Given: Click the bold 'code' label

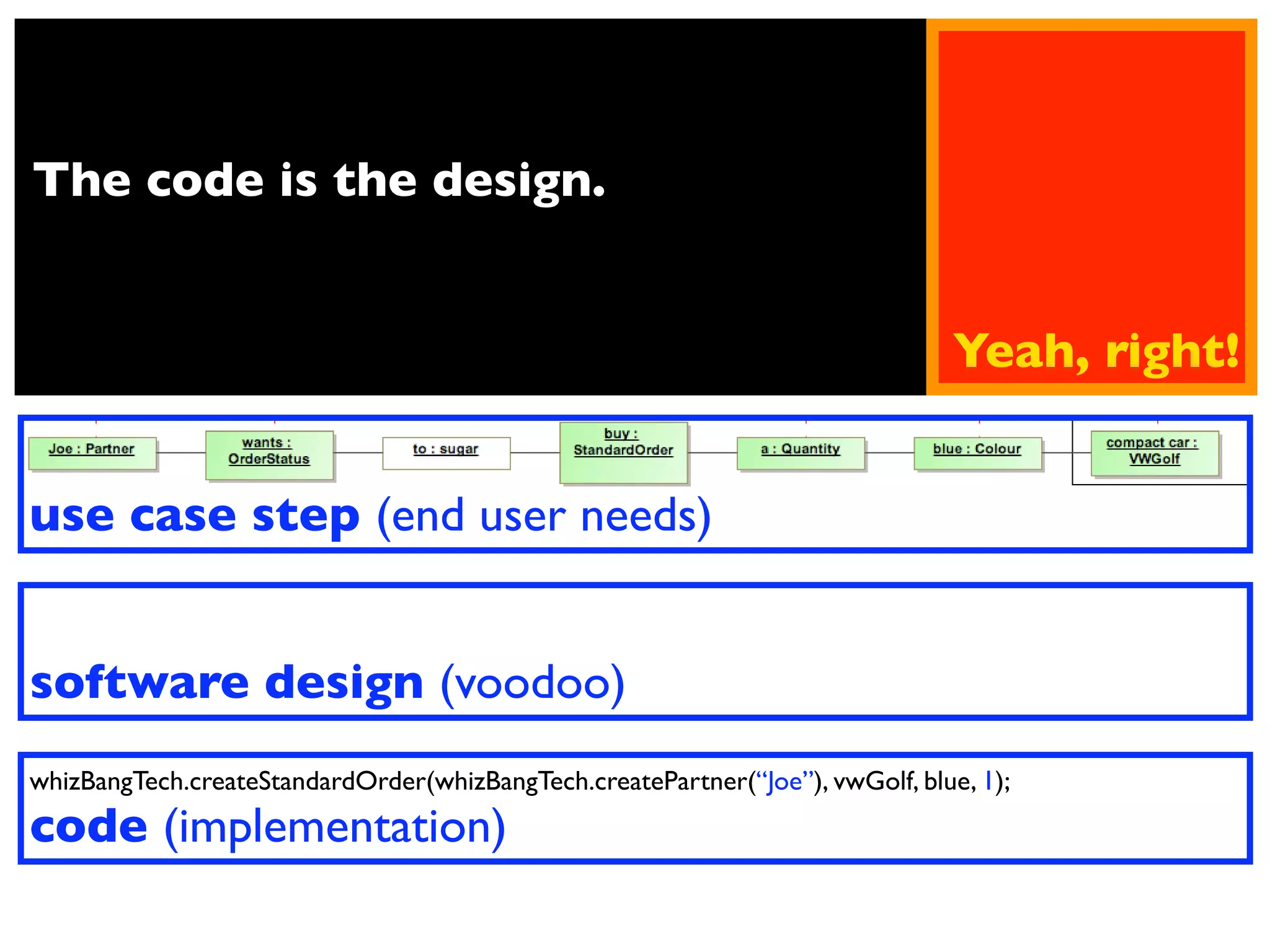Looking at the screenshot, I should (89, 827).
